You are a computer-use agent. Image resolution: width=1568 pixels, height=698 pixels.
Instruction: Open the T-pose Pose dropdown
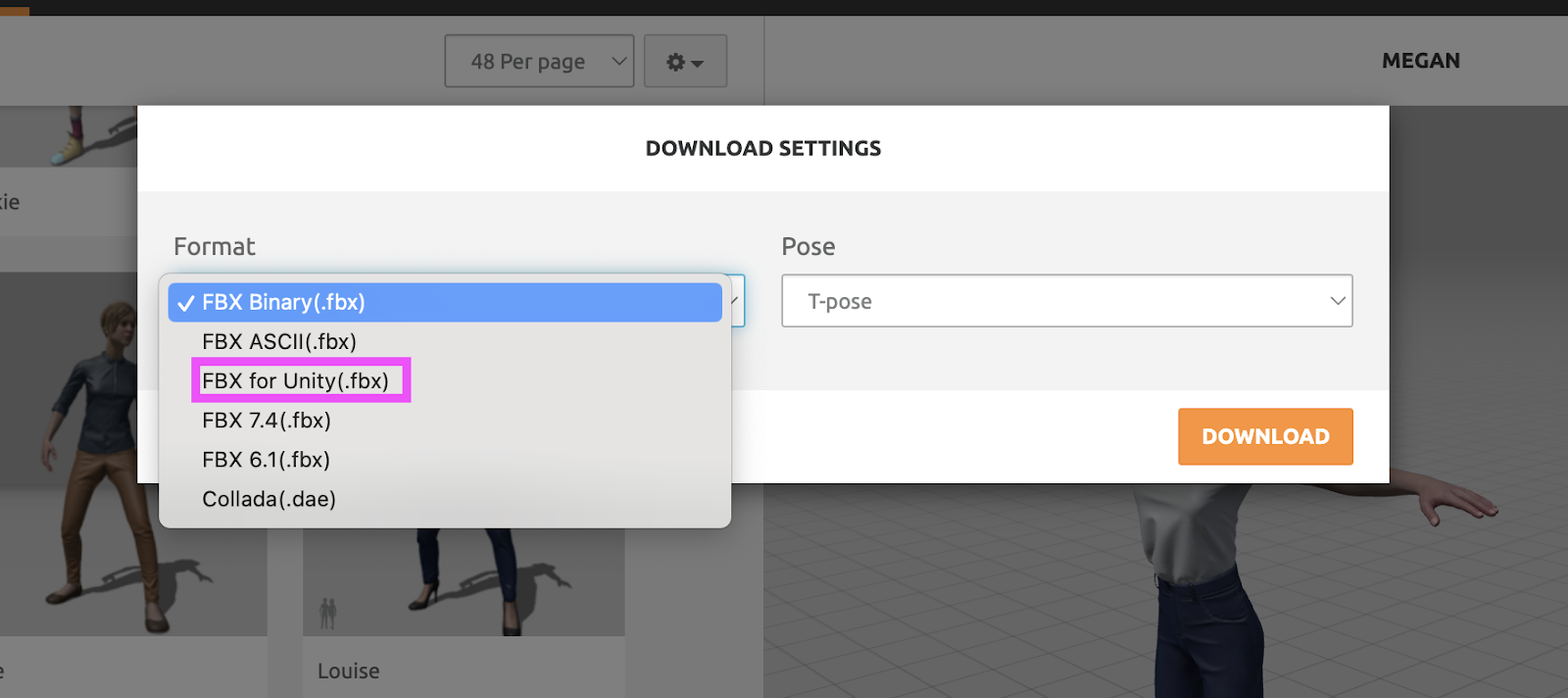[x=1066, y=301]
